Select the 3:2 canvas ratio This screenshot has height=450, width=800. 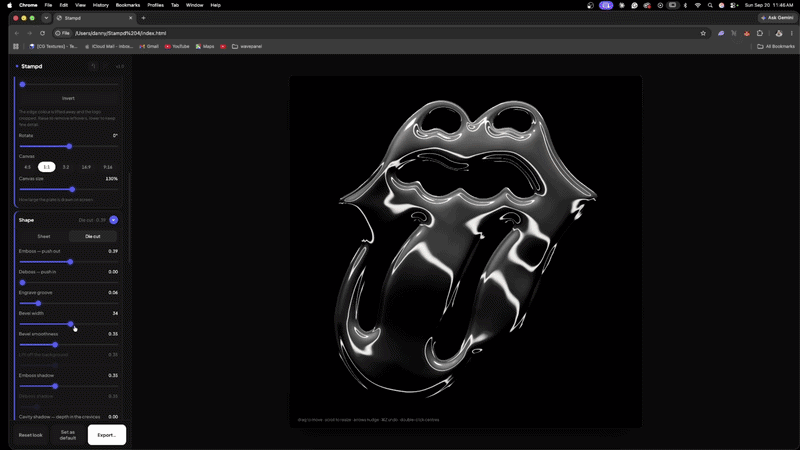click(66, 167)
